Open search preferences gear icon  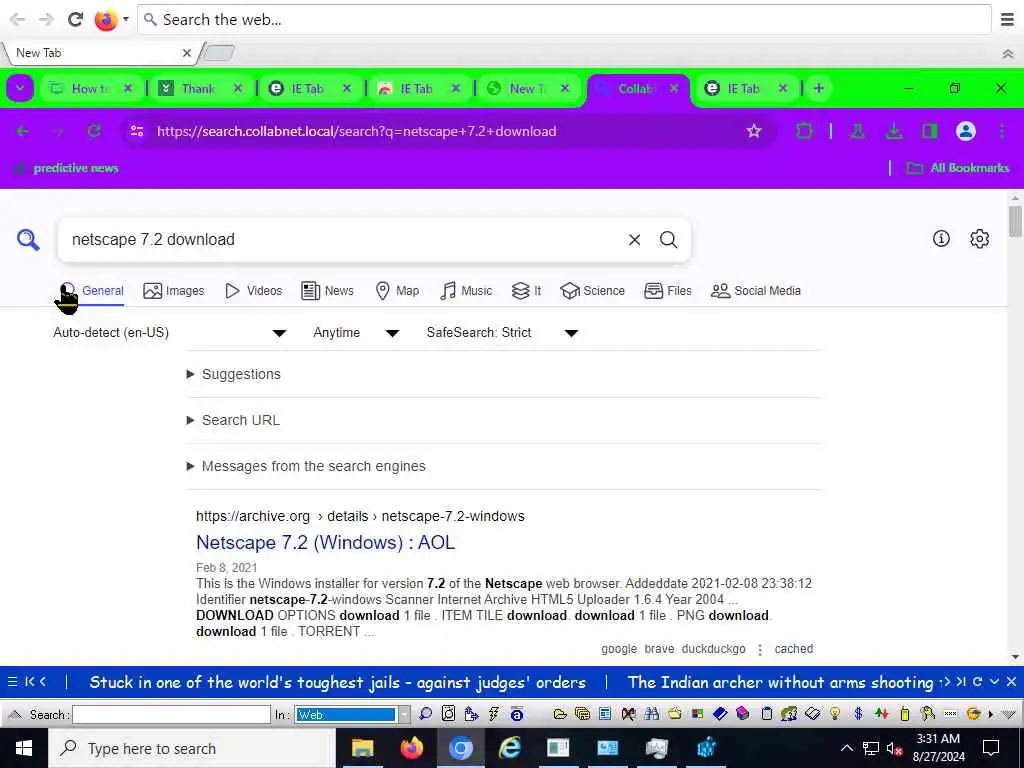coord(979,239)
